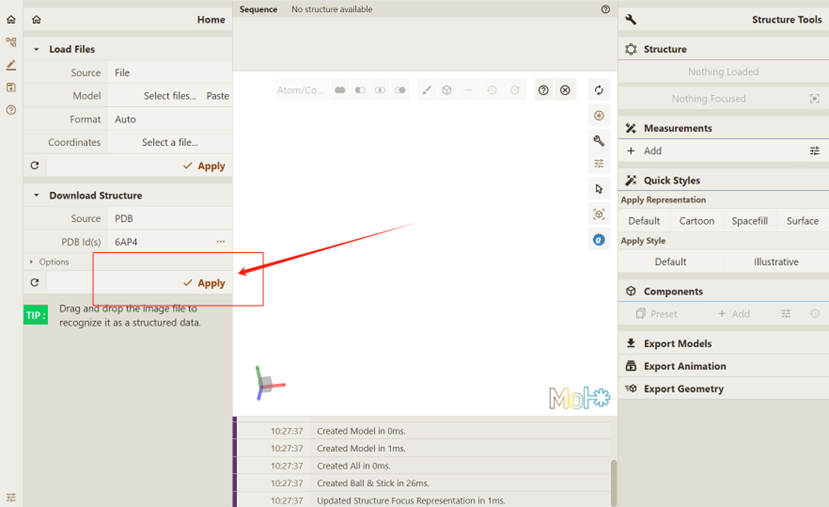The image size is (829, 507).
Task: Click the Reset Camera icon in viewport
Action: (x=599, y=90)
